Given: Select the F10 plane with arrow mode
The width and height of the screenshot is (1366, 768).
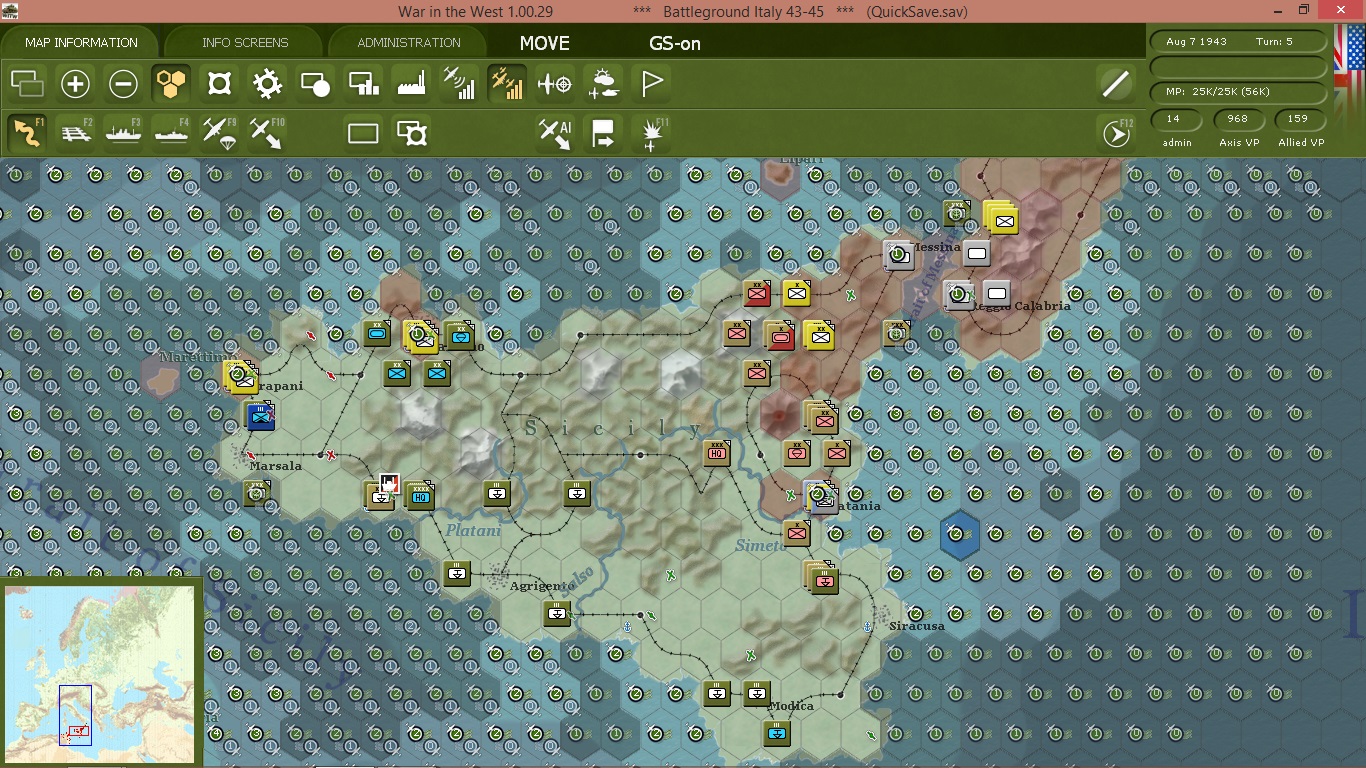Looking at the screenshot, I should click(267, 133).
